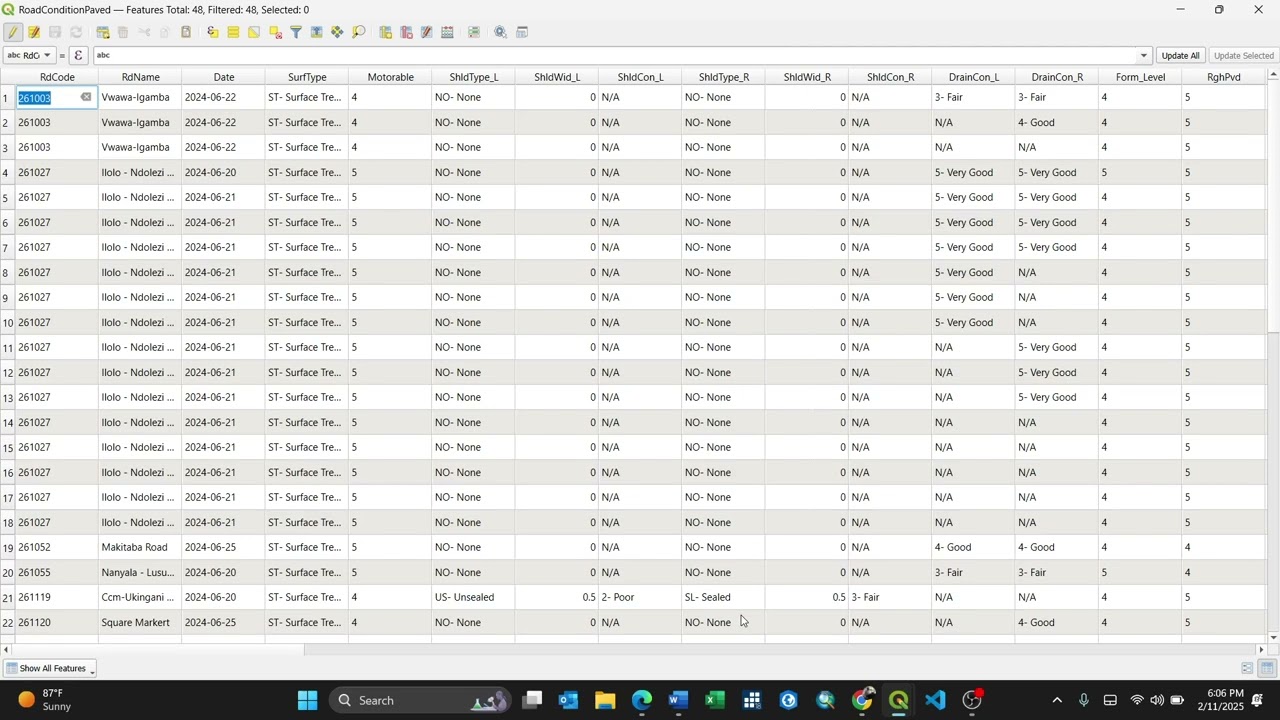Click pan map to selected rows icon

(x=337, y=32)
